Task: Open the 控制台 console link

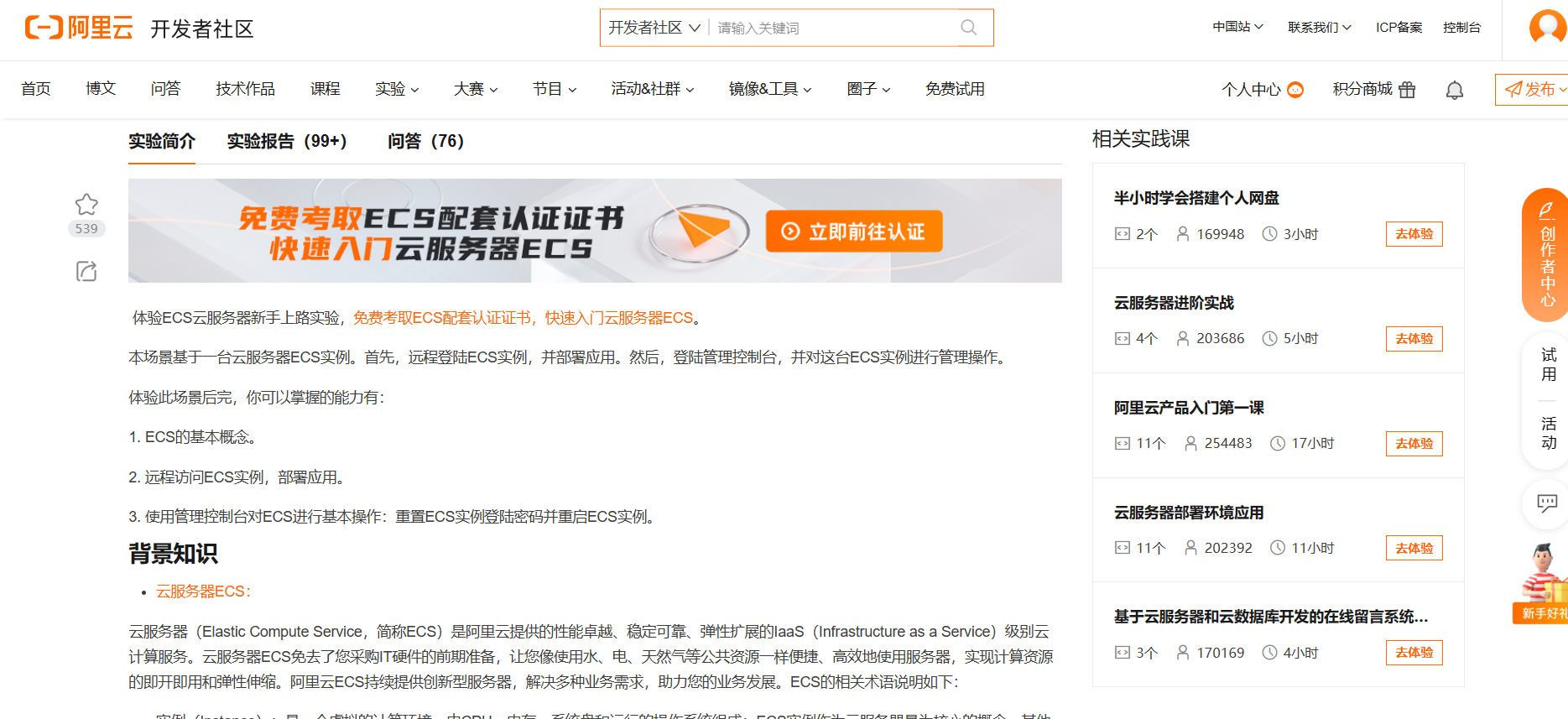Action: coord(1461,27)
